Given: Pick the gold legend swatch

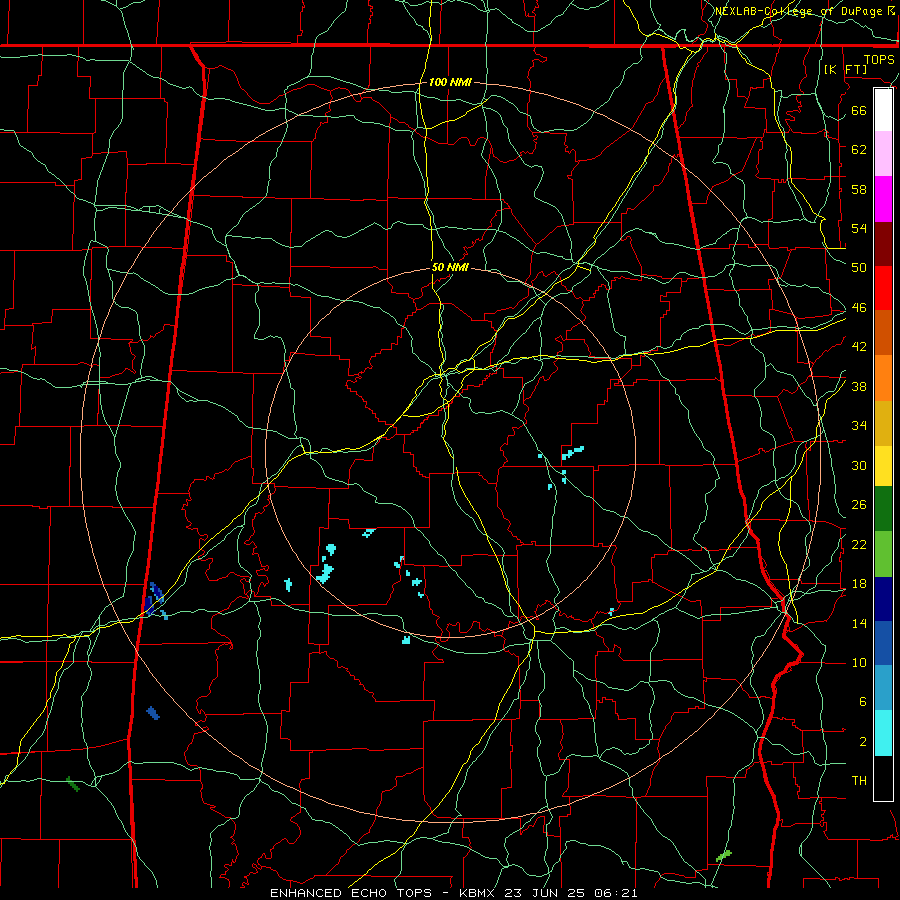Looking at the screenshot, I should (883, 423).
